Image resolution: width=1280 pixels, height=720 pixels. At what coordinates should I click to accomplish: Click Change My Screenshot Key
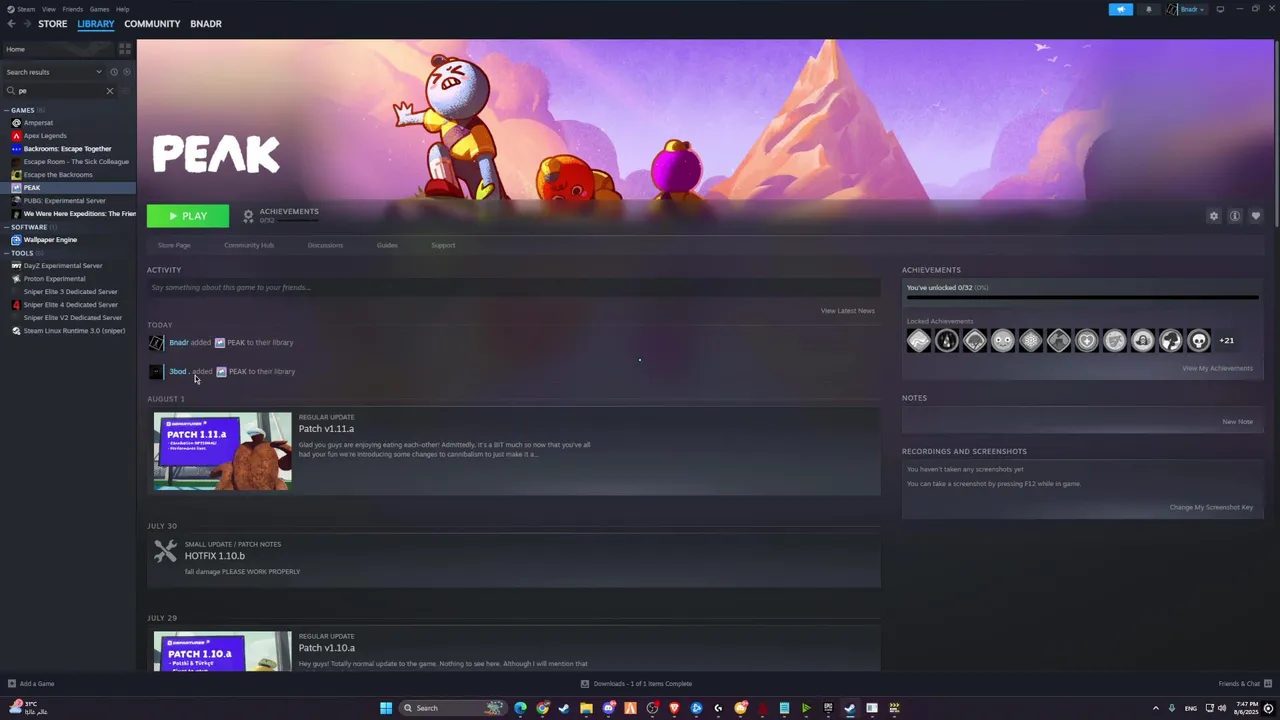(1211, 507)
